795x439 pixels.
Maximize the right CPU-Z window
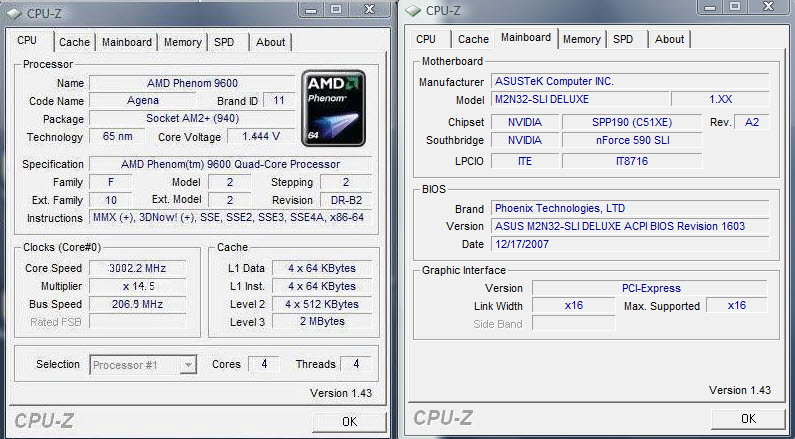(x=735, y=7)
